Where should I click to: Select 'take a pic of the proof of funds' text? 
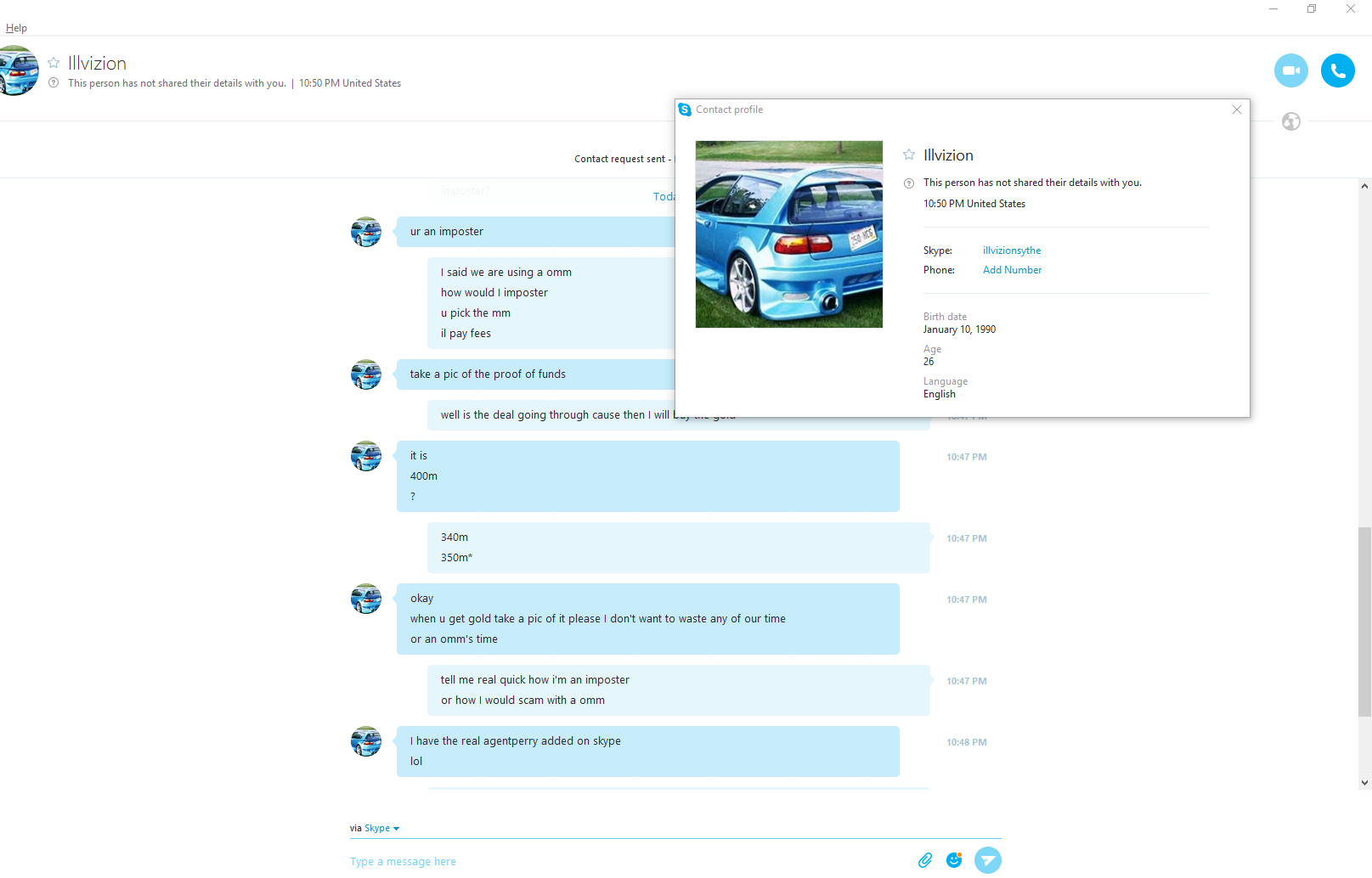pyautogui.click(x=488, y=374)
